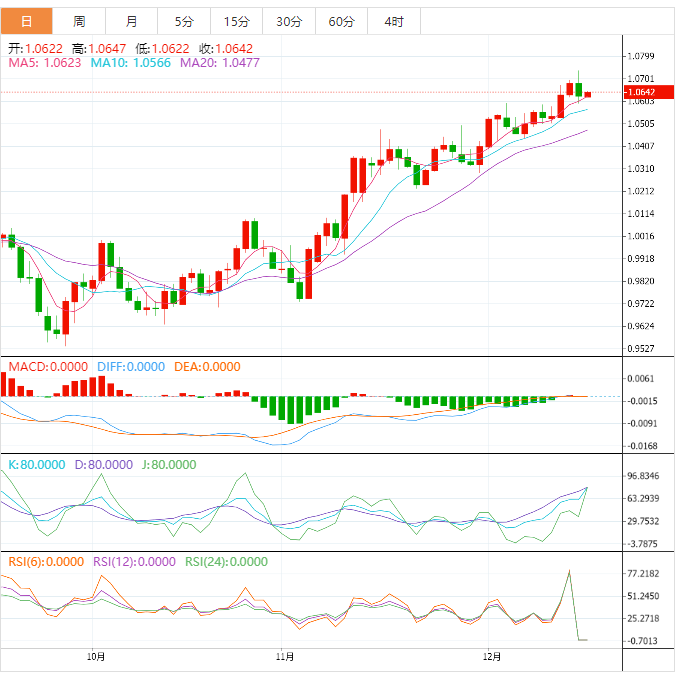The width and height of the screenshot is (680, 680).
Task: Switch to the 周 weekly tab
Action: (79, 21)
